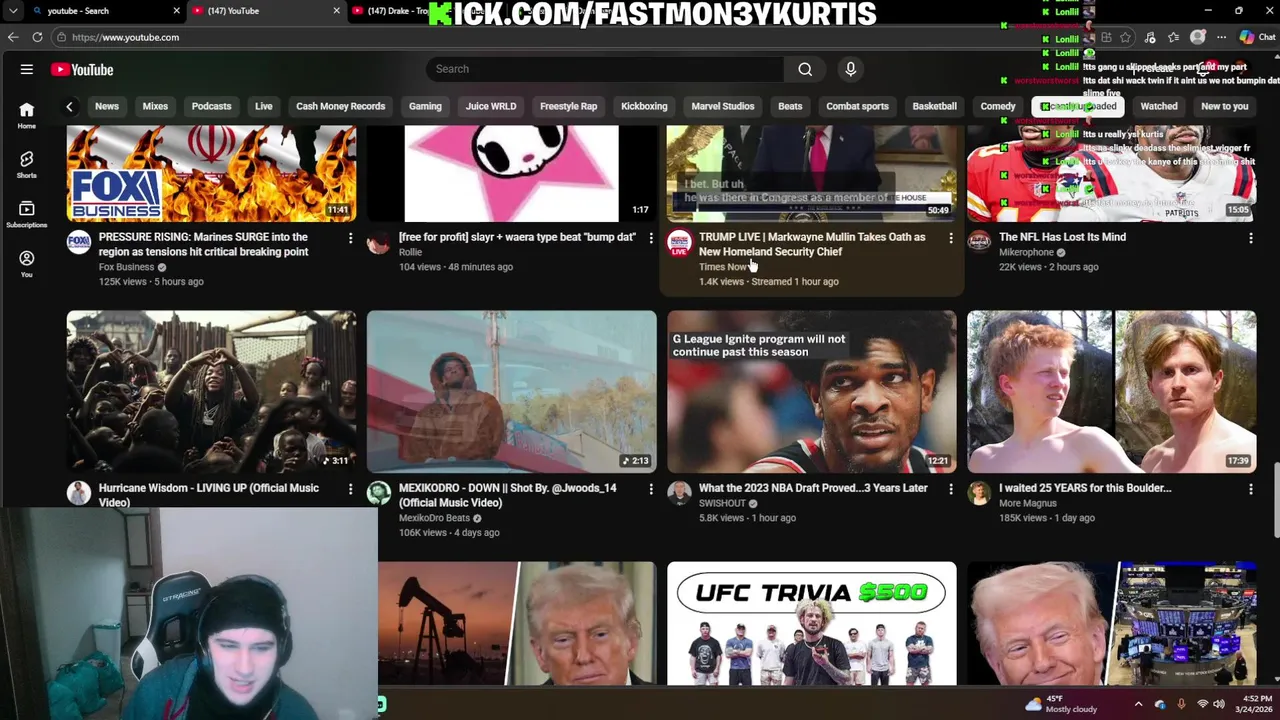Click the Fox Business channel avatar
The height and width of the screenshot is (720, 1280).
(79, 242)
